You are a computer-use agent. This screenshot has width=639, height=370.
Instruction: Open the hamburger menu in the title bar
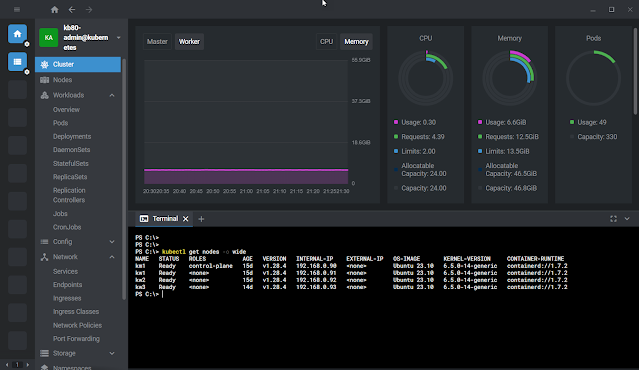pos(17,9)
